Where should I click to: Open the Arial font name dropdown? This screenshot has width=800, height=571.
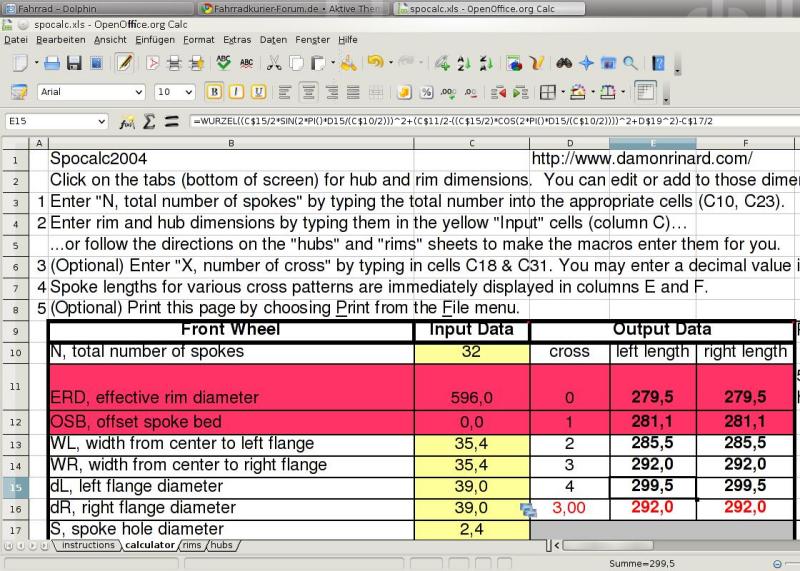tap(139, 92)
